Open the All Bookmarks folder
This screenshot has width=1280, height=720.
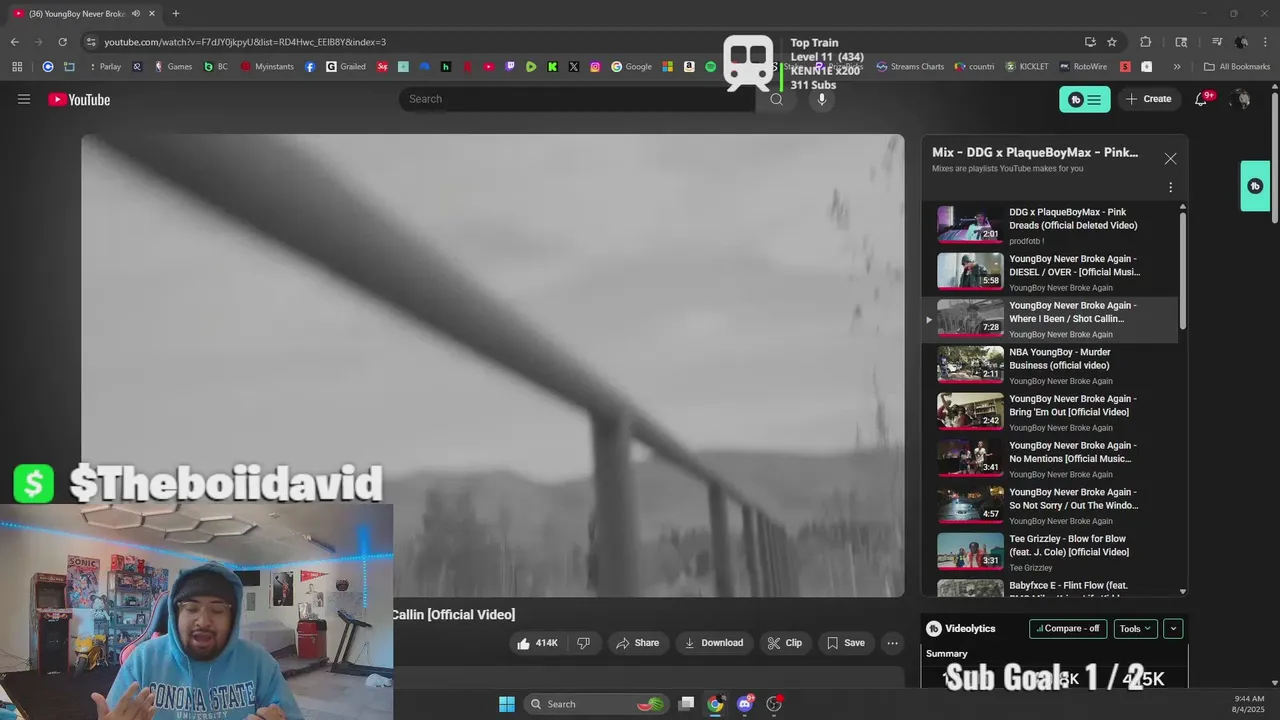click(x=1237, y=67)
